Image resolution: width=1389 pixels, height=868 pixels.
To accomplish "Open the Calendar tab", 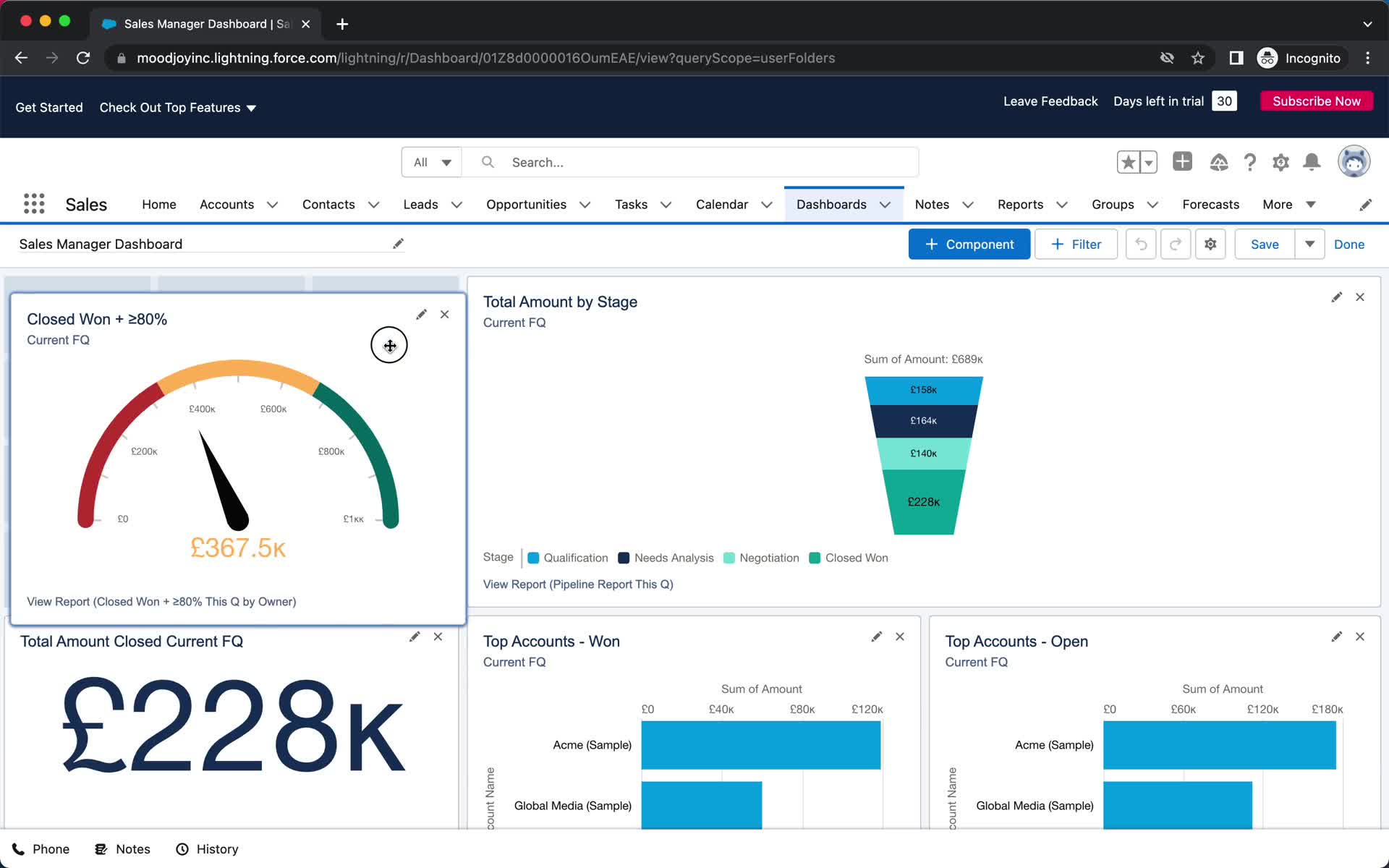I will pyautogui.click(x=721, y=205).
